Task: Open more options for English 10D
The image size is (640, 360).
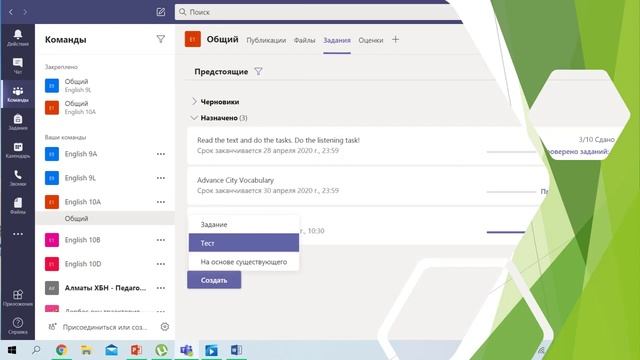Action: 161,264
